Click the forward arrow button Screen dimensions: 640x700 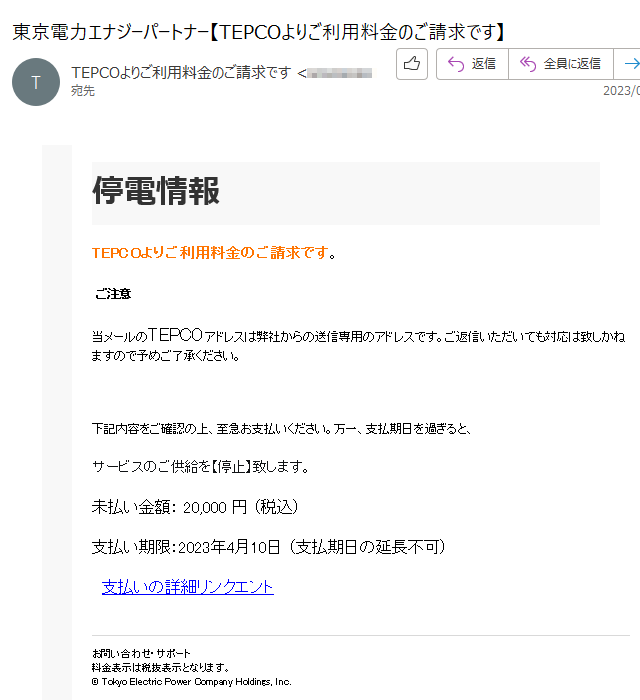628,64
